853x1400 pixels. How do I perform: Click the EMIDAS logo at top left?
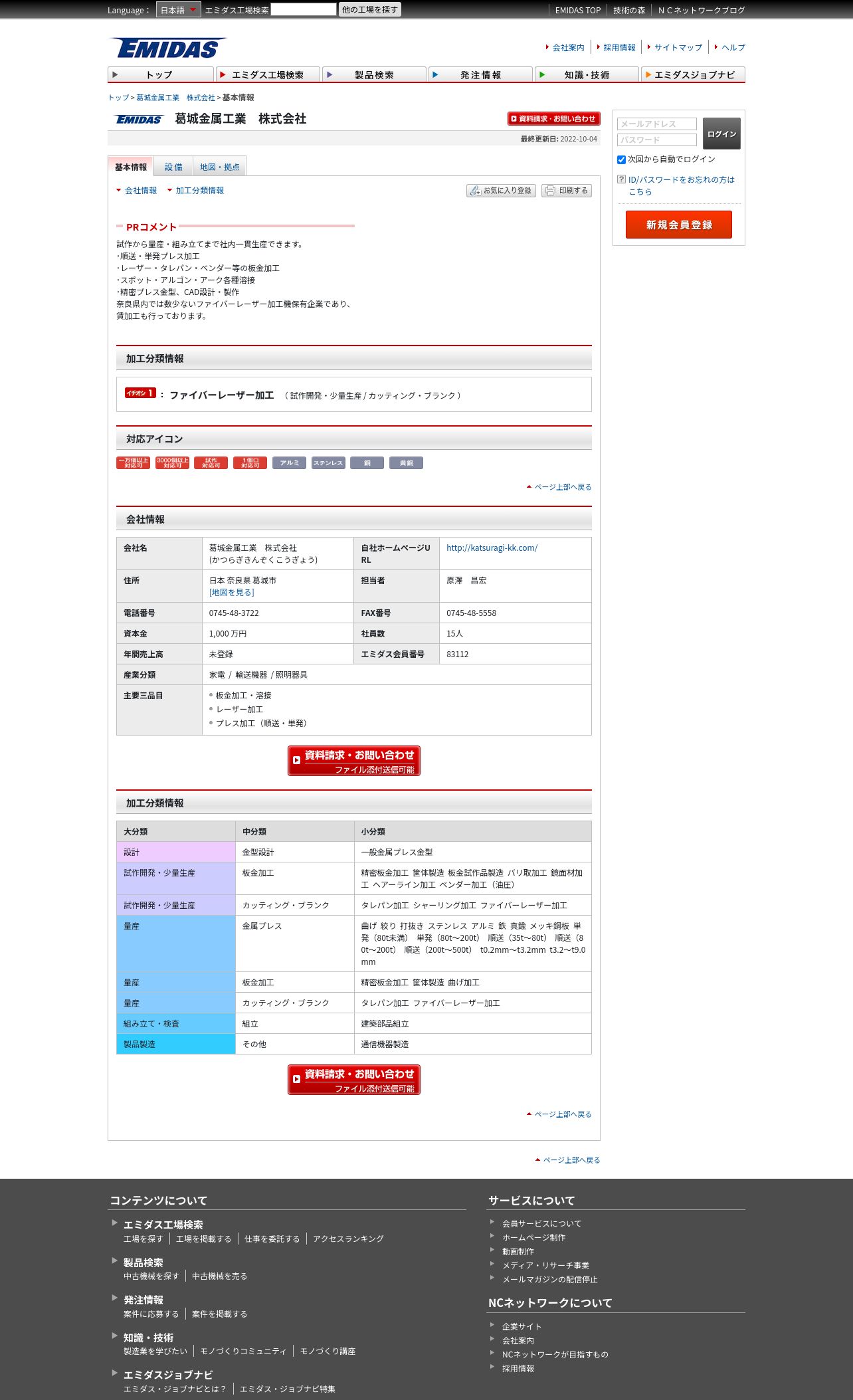pyautogui.click(x=167, y=48)
